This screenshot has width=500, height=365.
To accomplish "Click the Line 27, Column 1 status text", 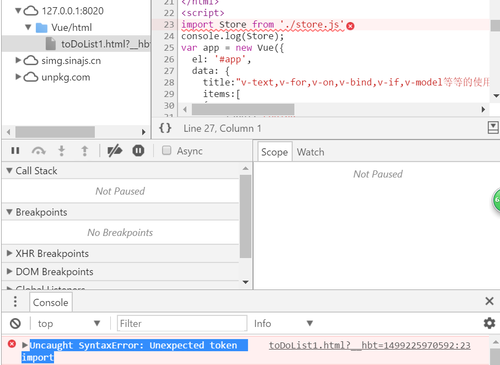I will [x=222, y=128].
